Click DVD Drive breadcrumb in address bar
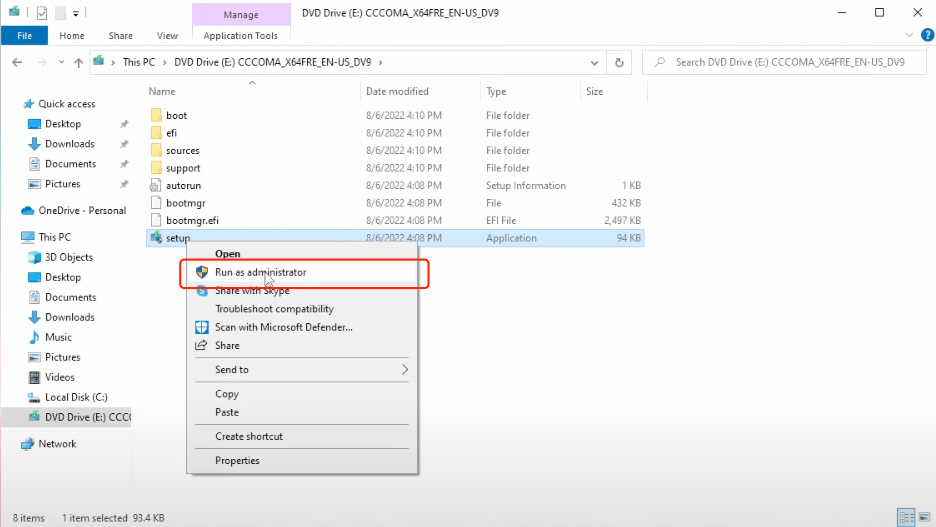 tap(272, 62)
